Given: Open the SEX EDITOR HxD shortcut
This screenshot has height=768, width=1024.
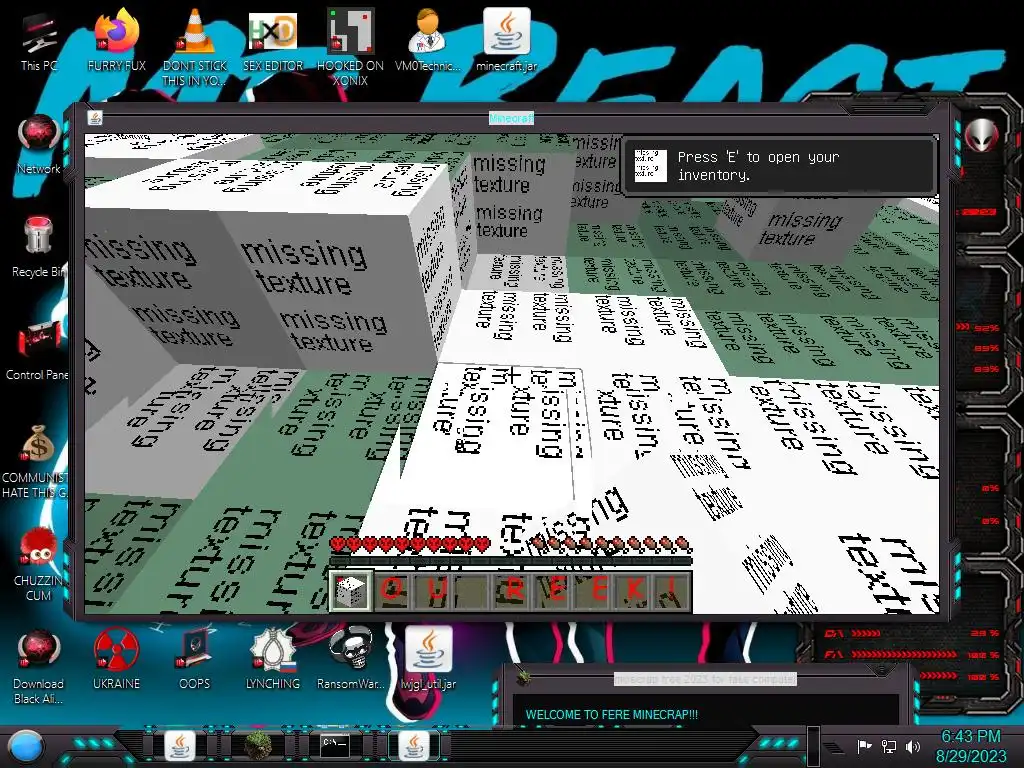Looking at the screenshot, I should (x=273, y=41).
